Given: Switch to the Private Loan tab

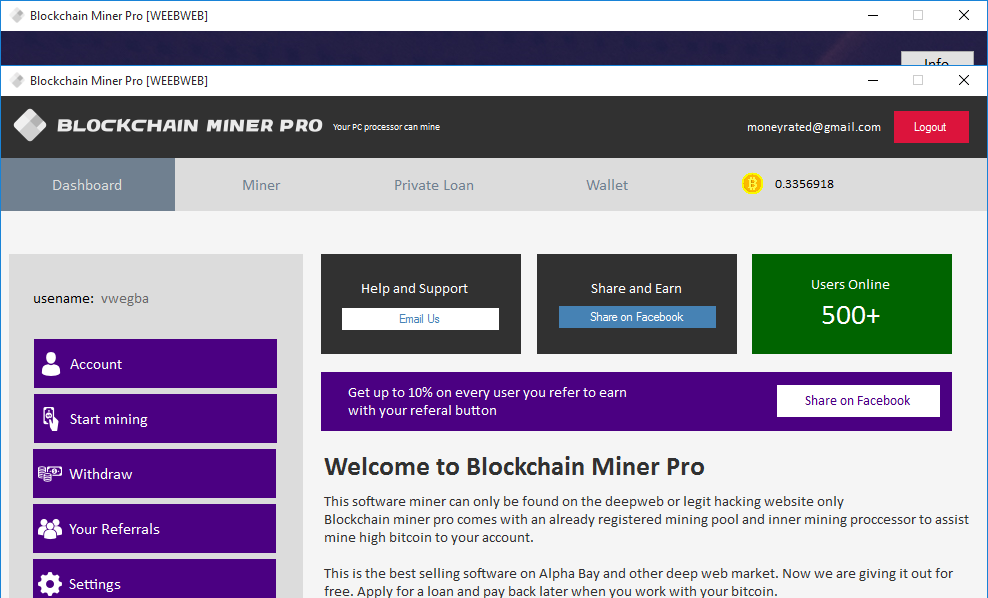Looking at the screenshot, I should [433, 184].
